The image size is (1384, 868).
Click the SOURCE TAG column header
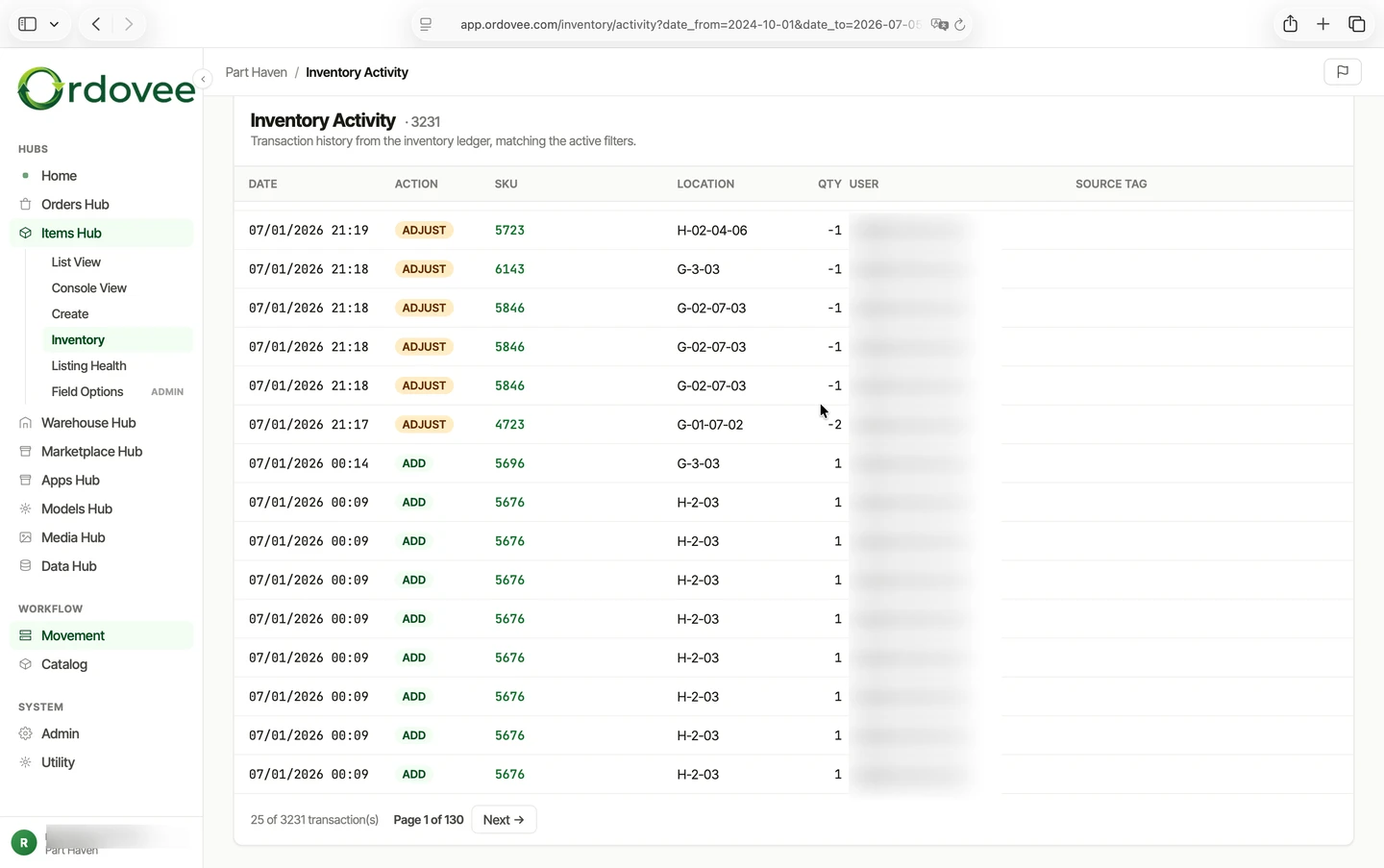(x=1111, y=184)
